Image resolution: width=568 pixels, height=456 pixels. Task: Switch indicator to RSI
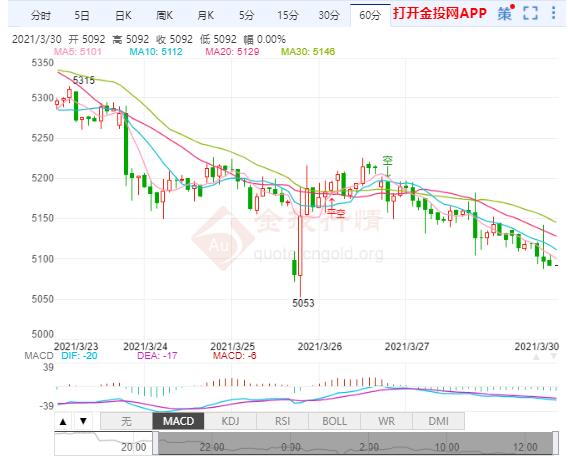pos(283,421)
